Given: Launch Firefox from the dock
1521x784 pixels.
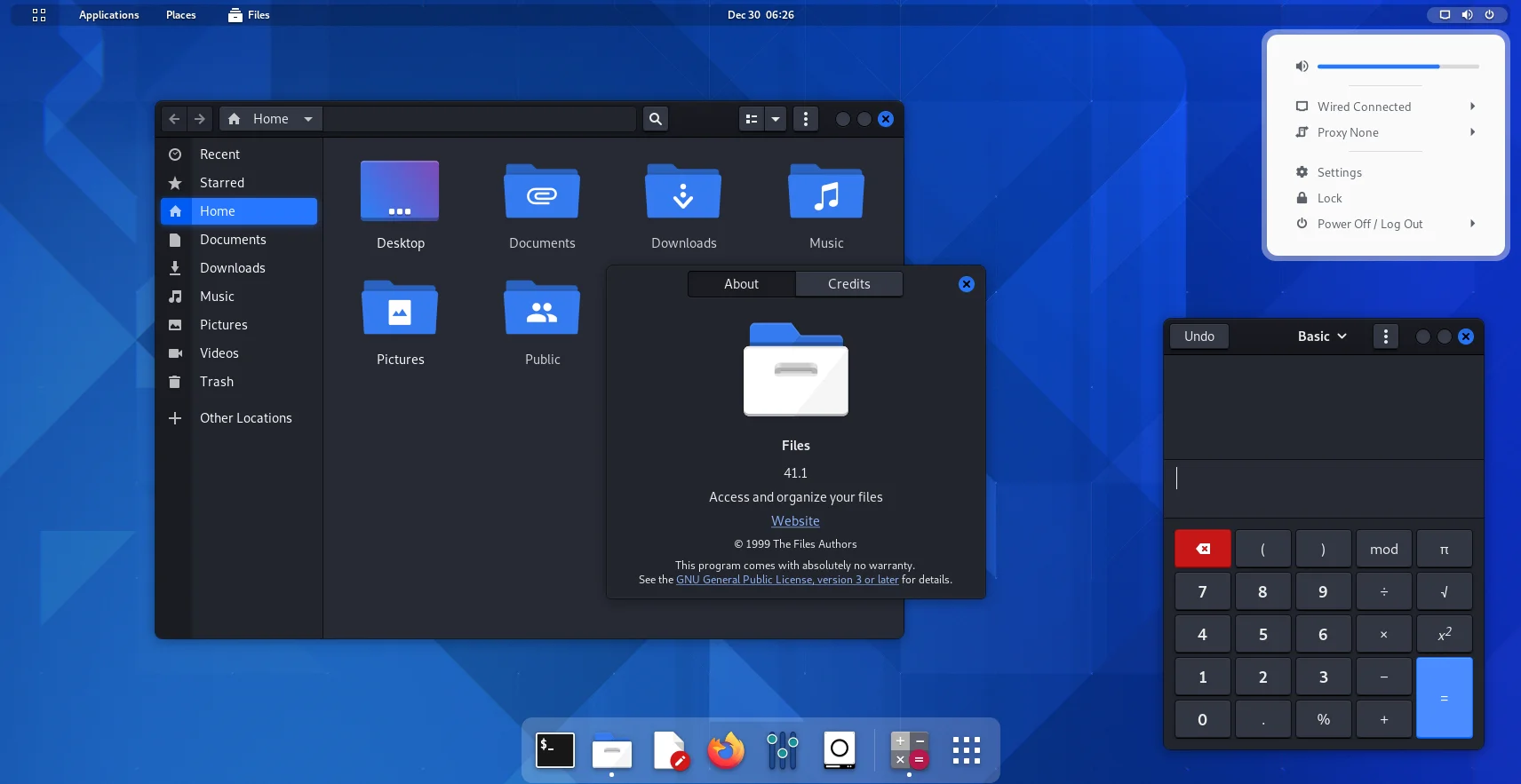Looking at the screenshot, I should pyautogui.click(x=726, y=750).
